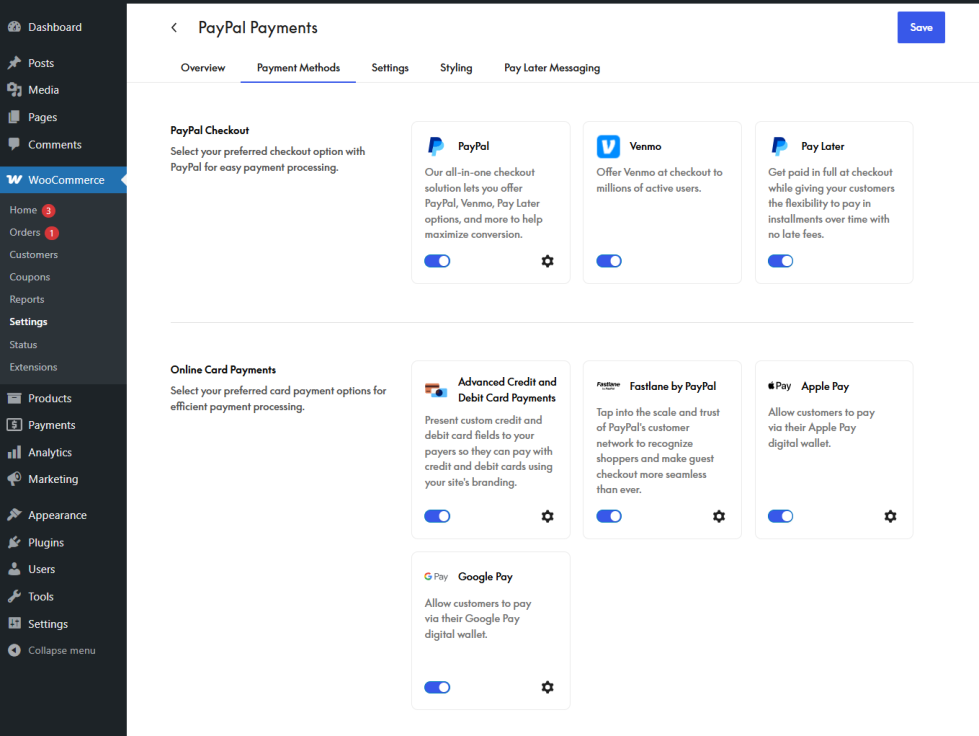979x736 pixels.
Task: Click the Marketing megaphone icon
Action: tap(14, 479)
